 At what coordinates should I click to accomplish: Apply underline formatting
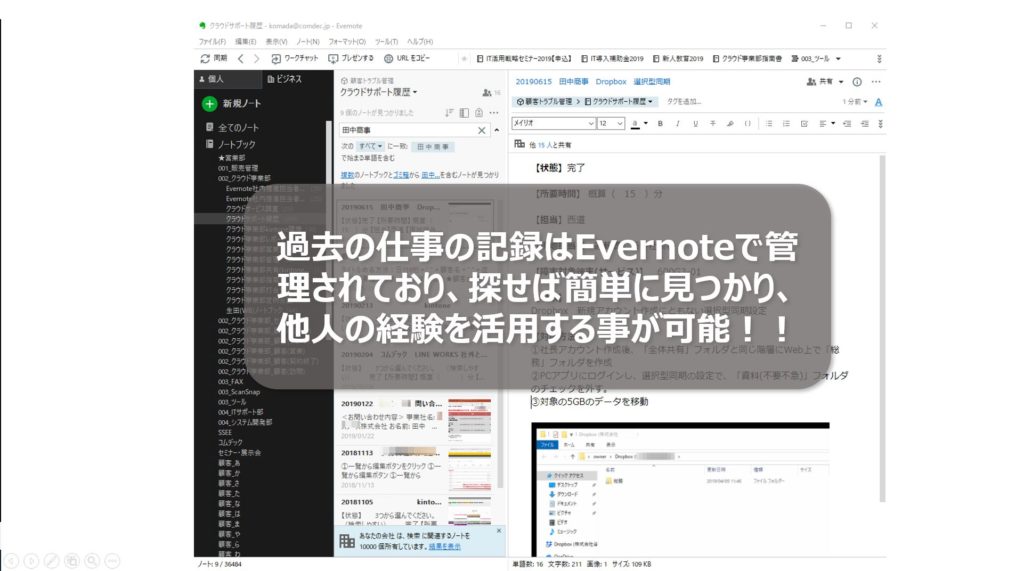(x=696, y=123)
